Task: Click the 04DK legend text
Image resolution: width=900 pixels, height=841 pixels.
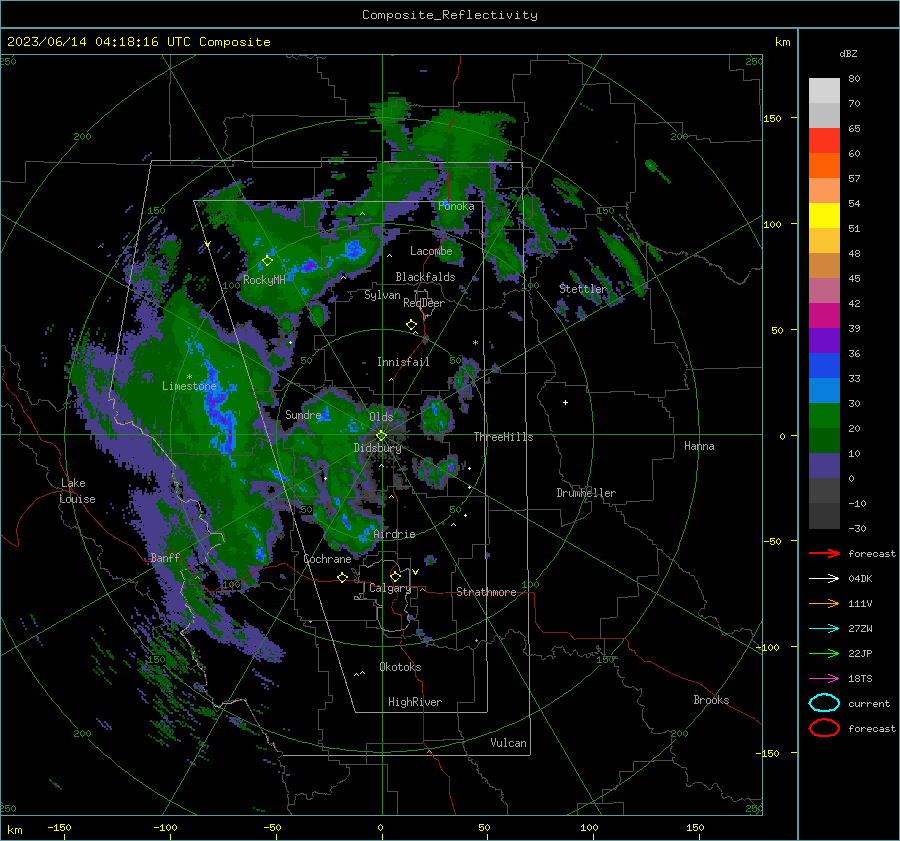Action: (860, 579)
